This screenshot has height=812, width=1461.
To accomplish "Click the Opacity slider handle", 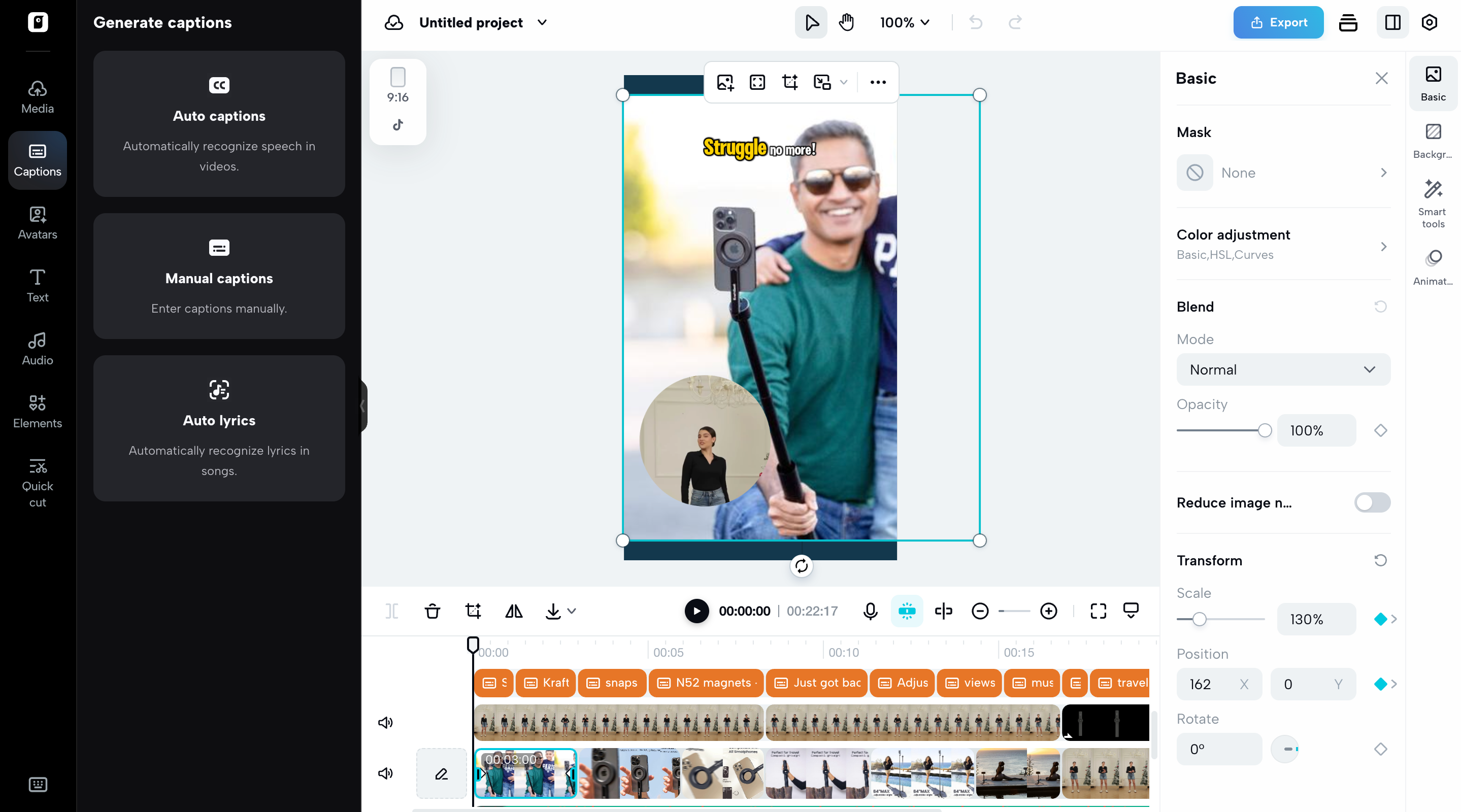I will coord(1264,430).
